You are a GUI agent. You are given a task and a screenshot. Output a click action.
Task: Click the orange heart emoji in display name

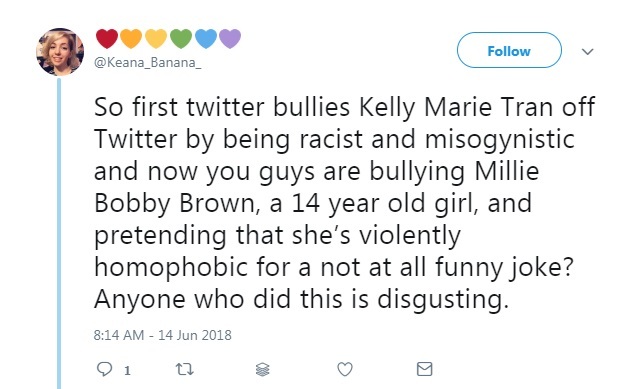(131, 38)
